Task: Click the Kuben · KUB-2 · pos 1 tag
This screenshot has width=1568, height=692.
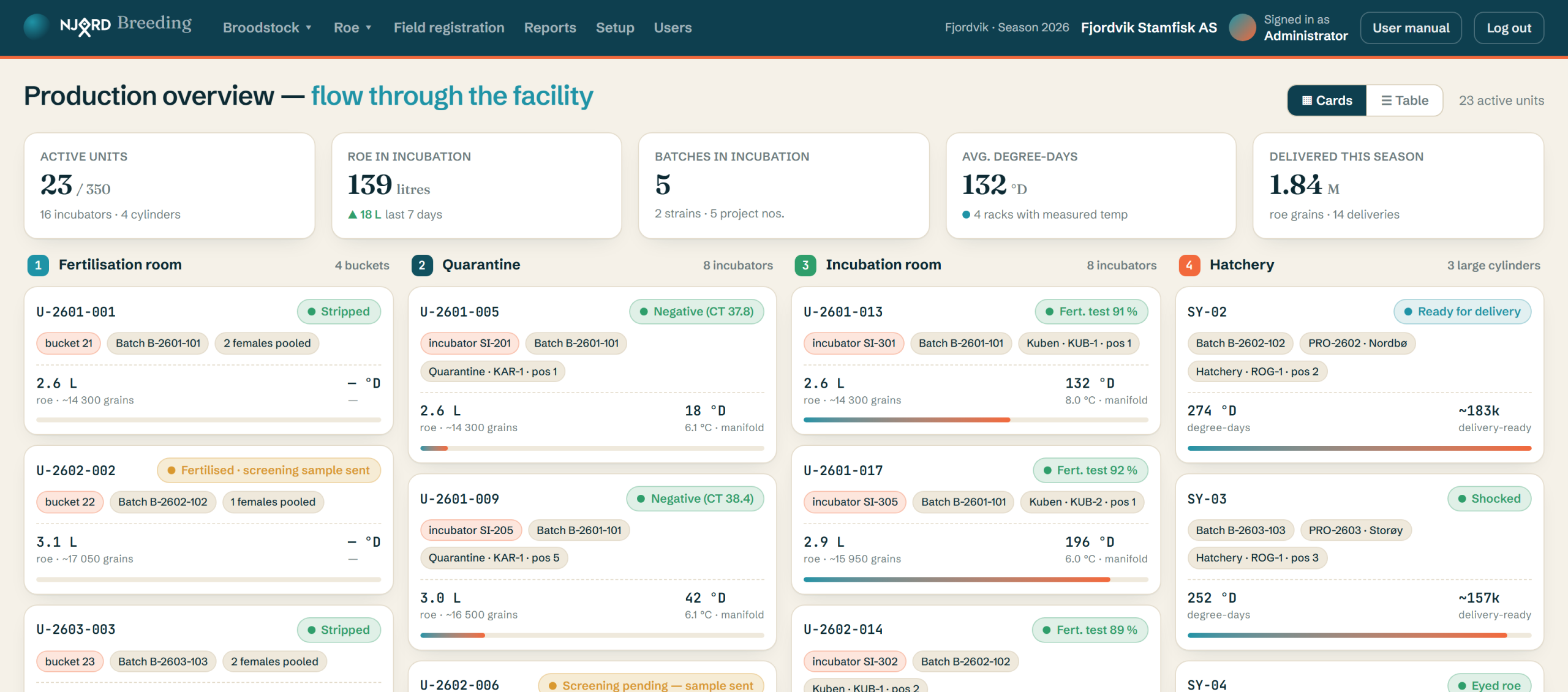Action: (x=1082, y=502)
